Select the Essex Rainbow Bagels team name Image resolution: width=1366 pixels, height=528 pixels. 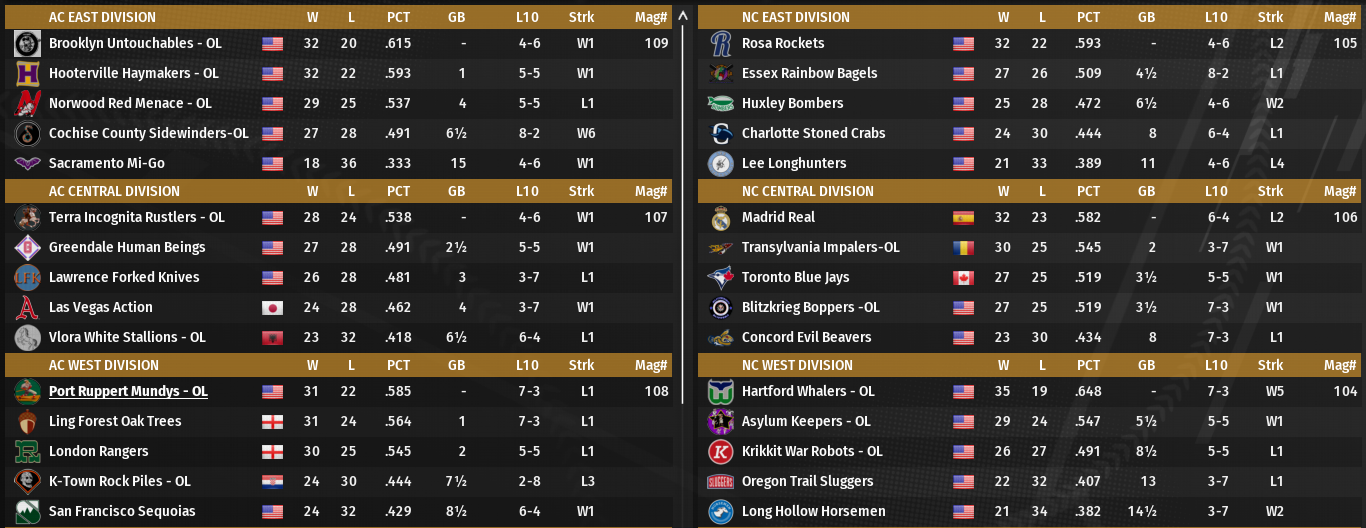[809, 74]
